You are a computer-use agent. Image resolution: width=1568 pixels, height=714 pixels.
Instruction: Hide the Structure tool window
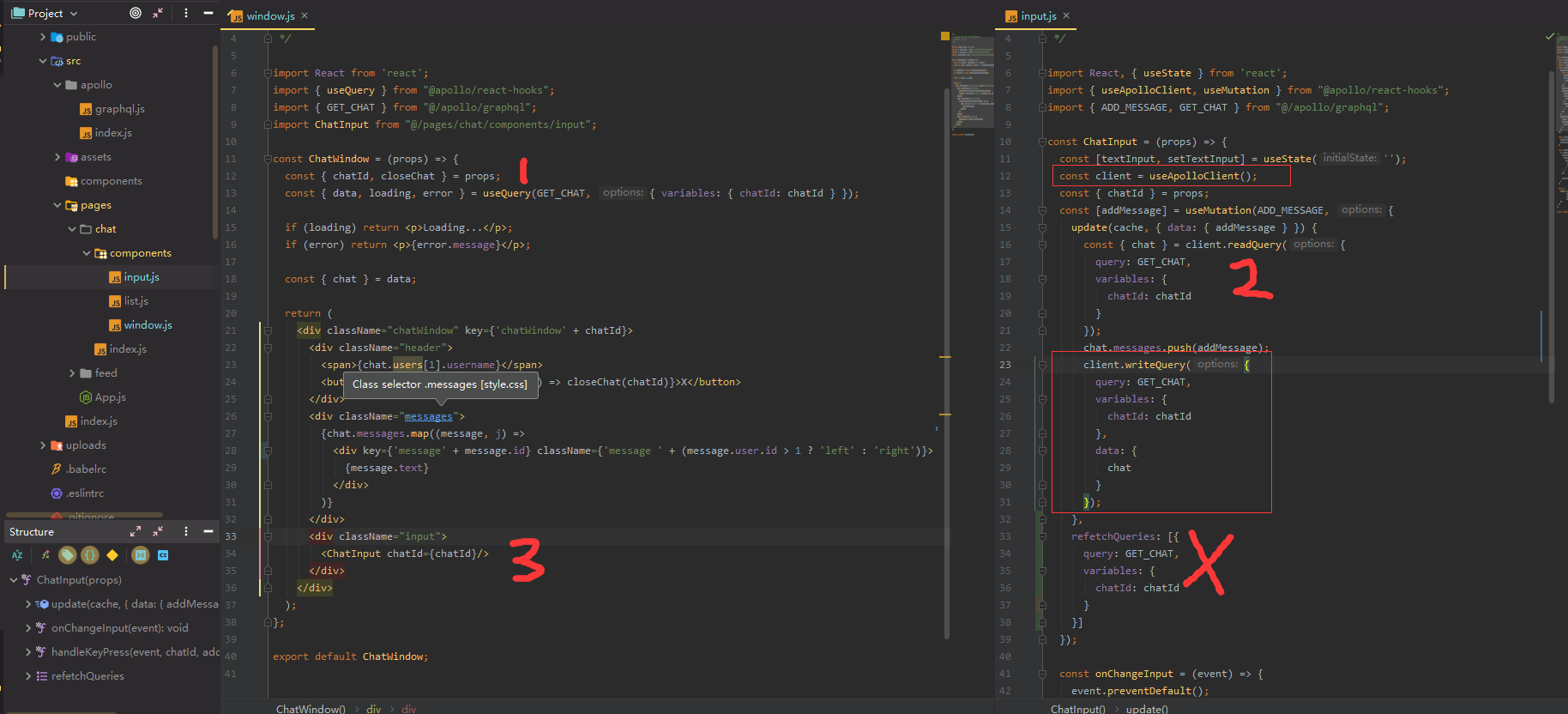[x=208, y=531]
